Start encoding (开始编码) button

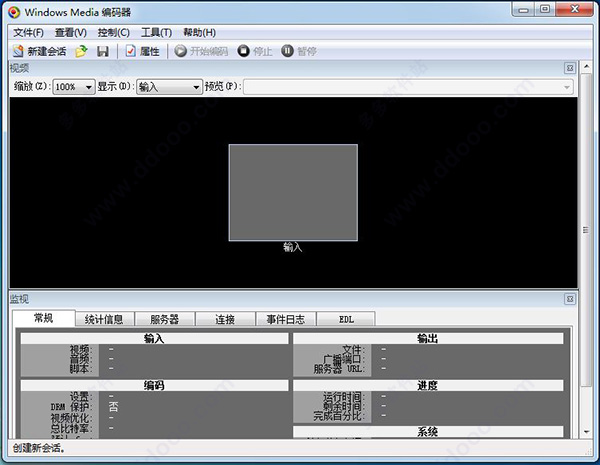click(201, 51)
